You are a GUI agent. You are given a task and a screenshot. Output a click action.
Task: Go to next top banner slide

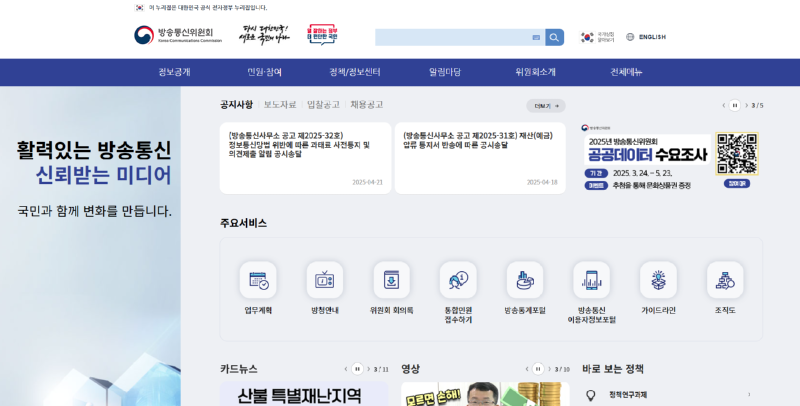[x=746, y=106]
